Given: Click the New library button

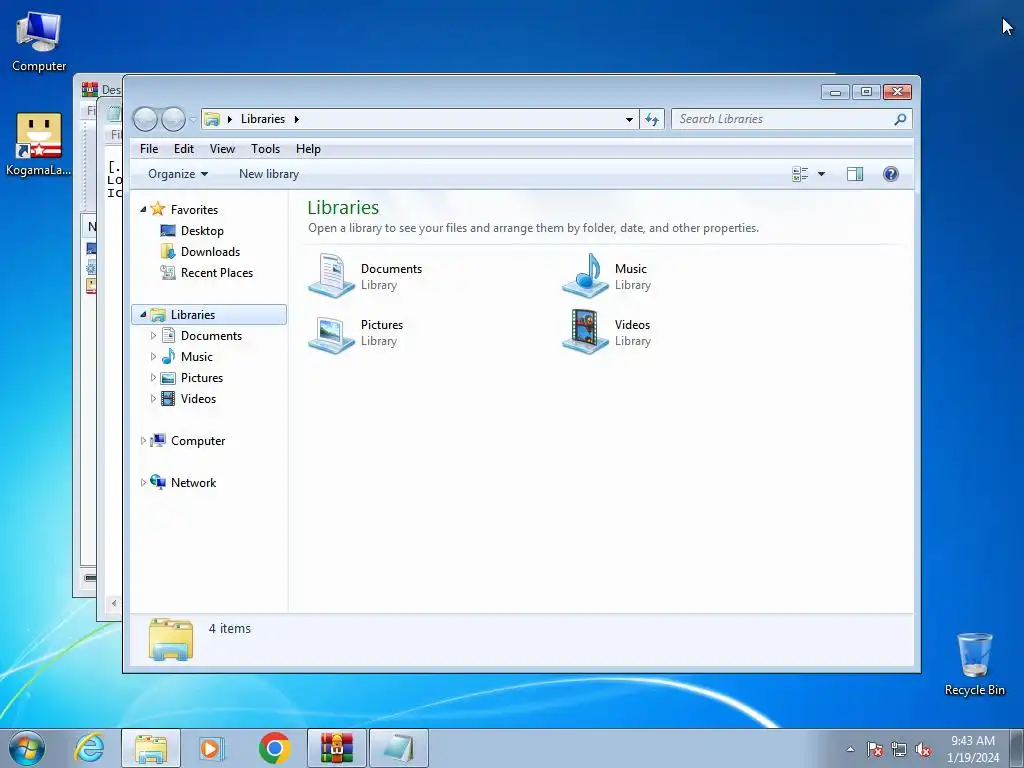Looking at the screenshot, I should tap(268, 174).
